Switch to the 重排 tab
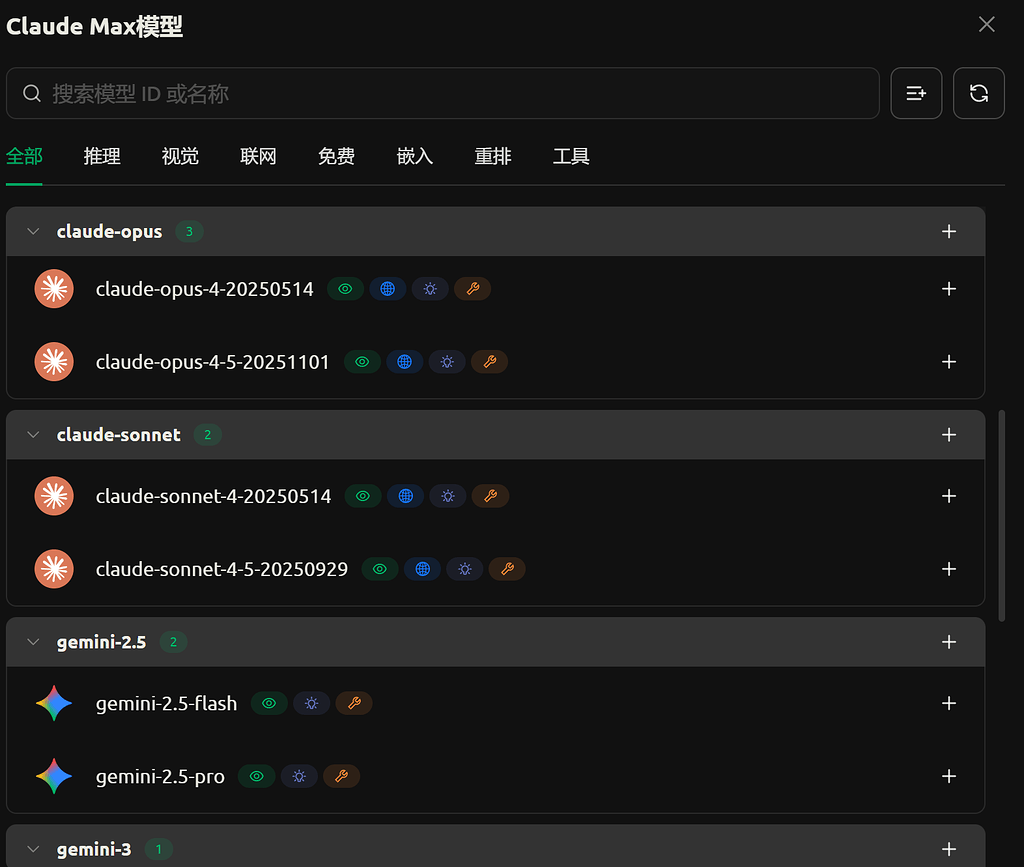The width and height of the screenshot is (1024, 867). (x=493, y=156)
